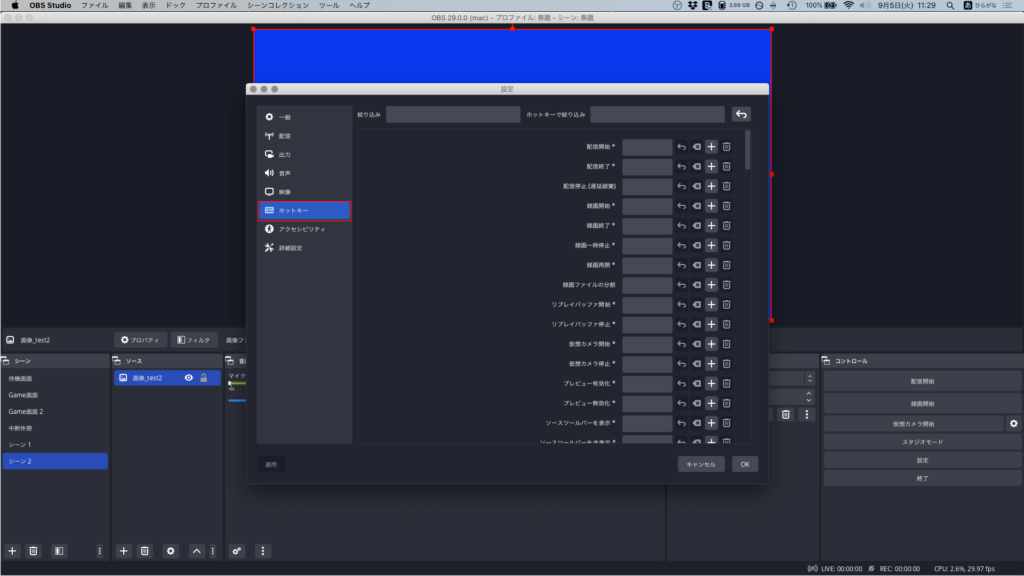Viewport: 1024px width, 576px height.
Task: Click the add-hotkey plus icon for 配信開始
Action: coord(711,147)
